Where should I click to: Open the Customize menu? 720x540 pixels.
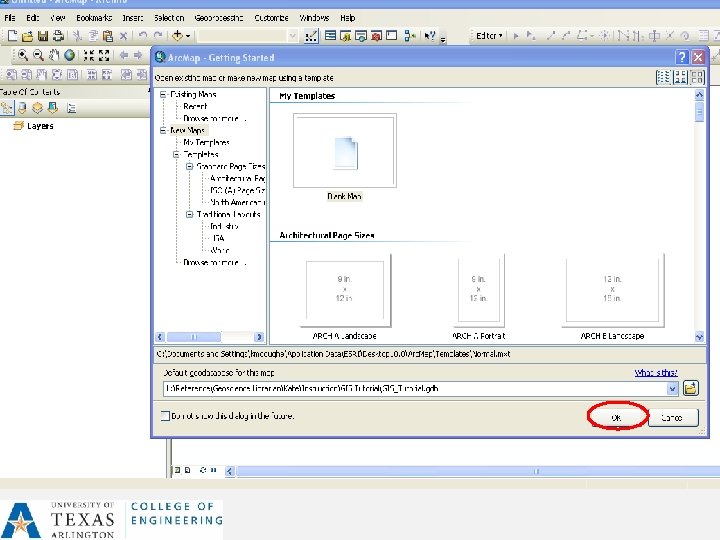point(271,18)
